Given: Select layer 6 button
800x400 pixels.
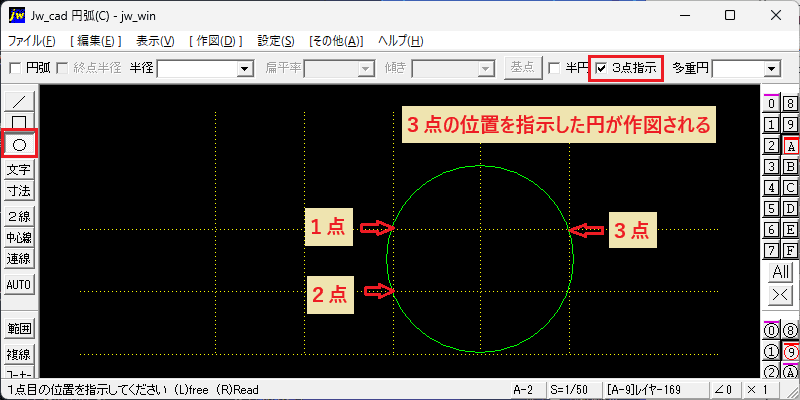Looking at the screenshot, I should pyautogui.click(x=771, y=229).
